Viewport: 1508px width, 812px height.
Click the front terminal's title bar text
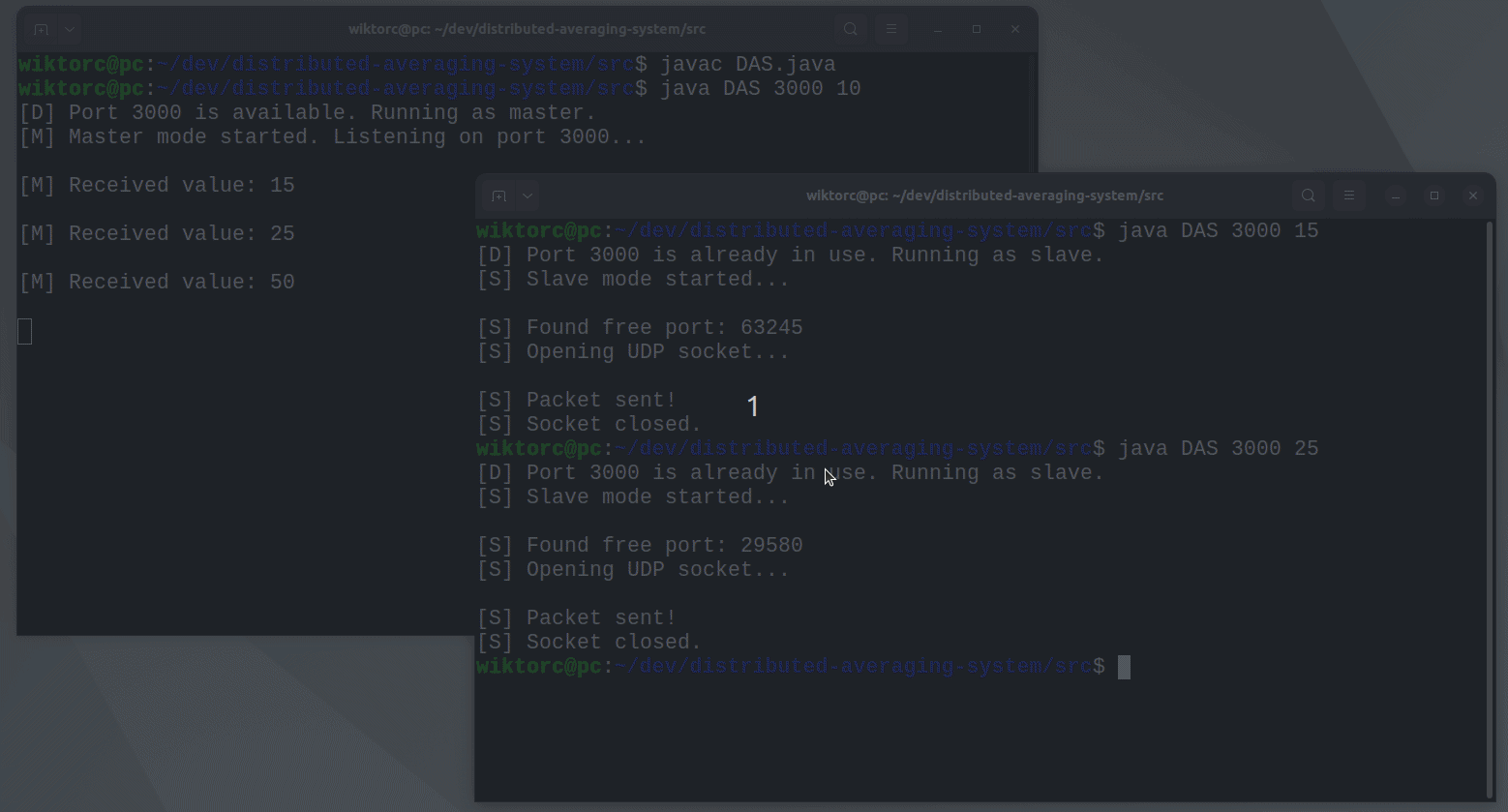pyautogui.click(x=984, y=195)
